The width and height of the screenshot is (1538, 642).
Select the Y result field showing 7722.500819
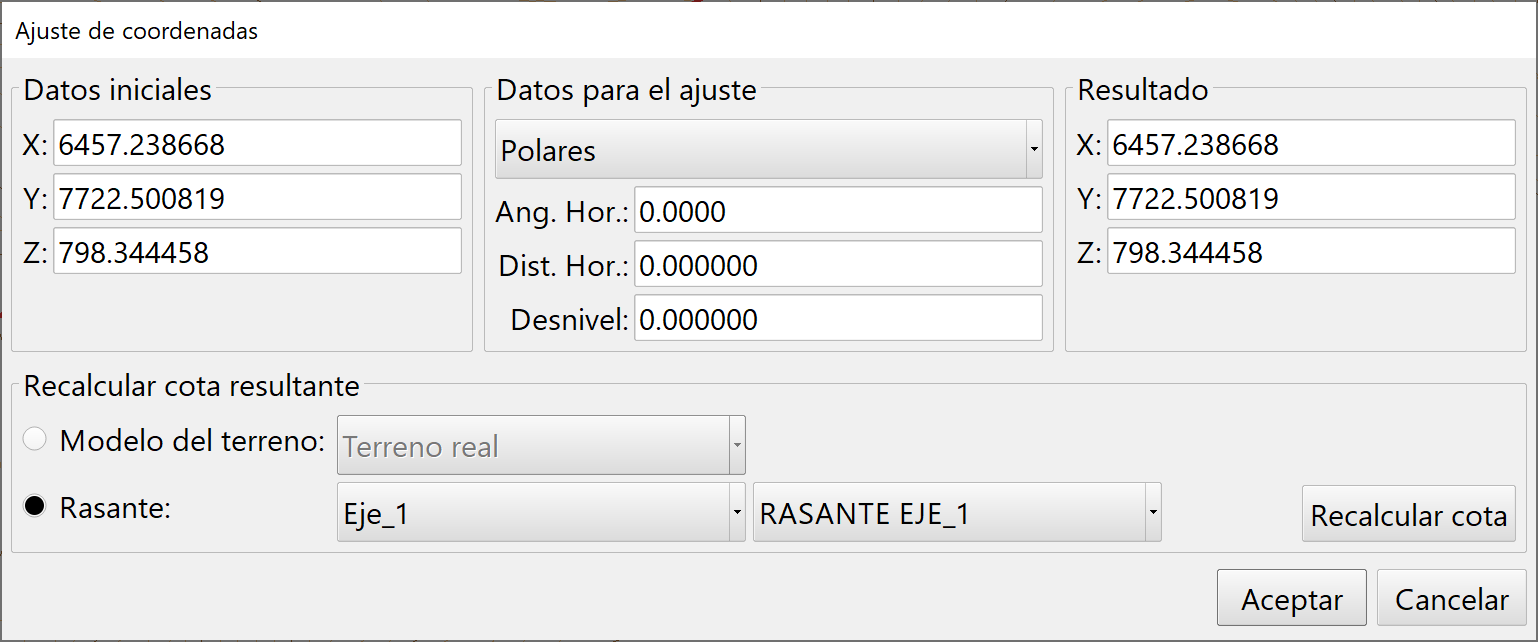tap(1310, 198)
